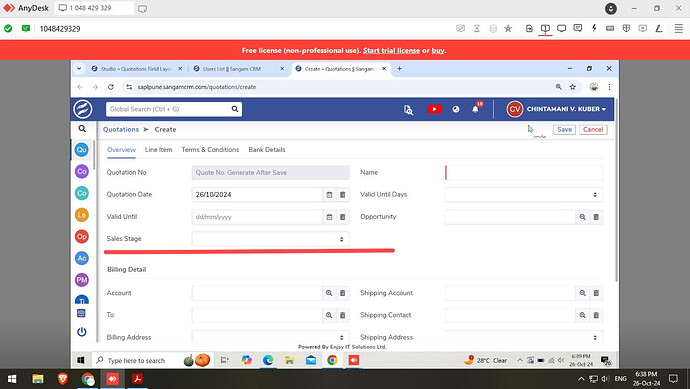Image resolution: width=690 pixels, height=389 pixels.
Task: Expand the Chintamani V. Kuber user menu
Action: click(x=557, y=109)
